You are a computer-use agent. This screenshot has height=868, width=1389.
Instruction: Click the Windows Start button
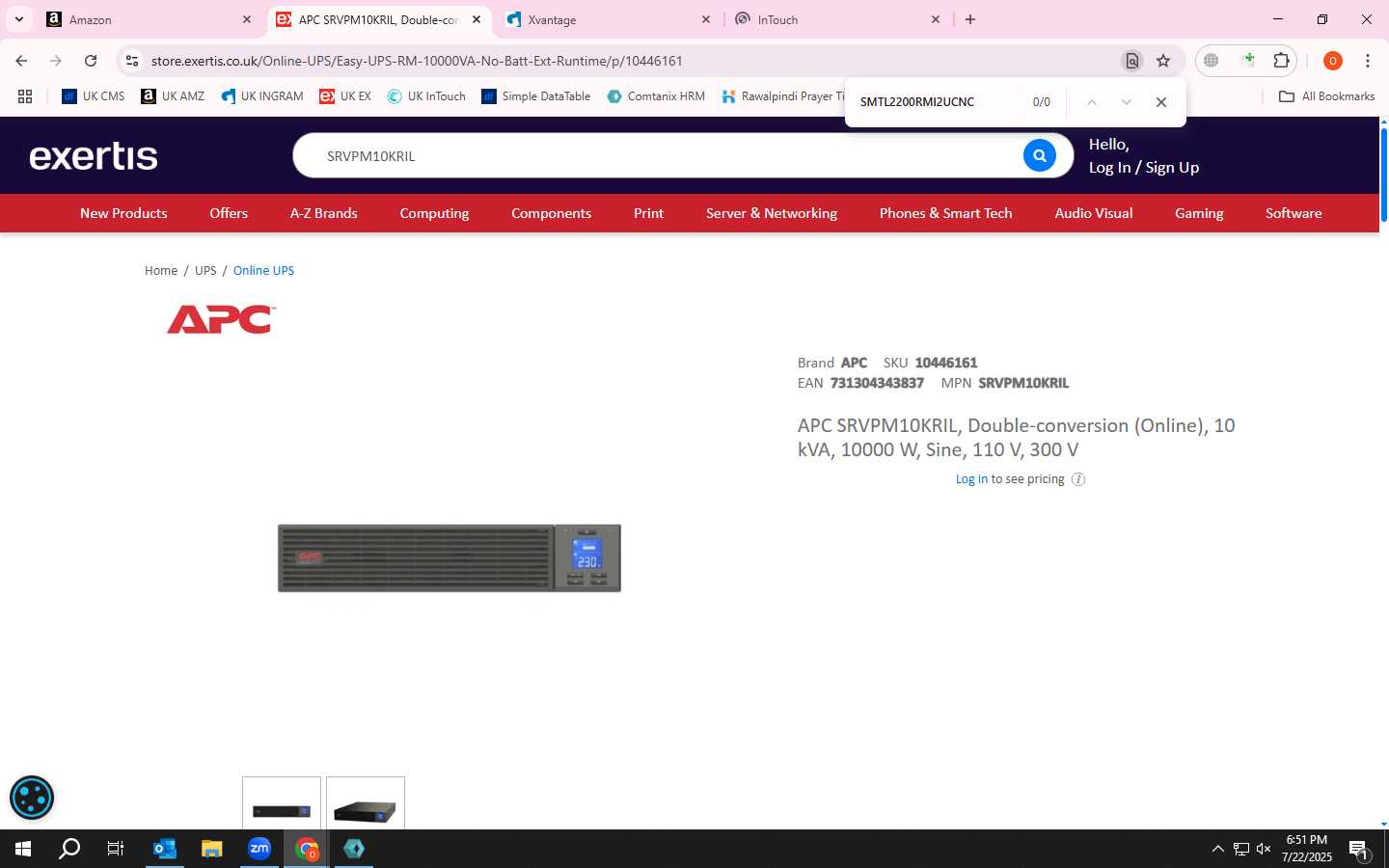(x=23, y=849)
